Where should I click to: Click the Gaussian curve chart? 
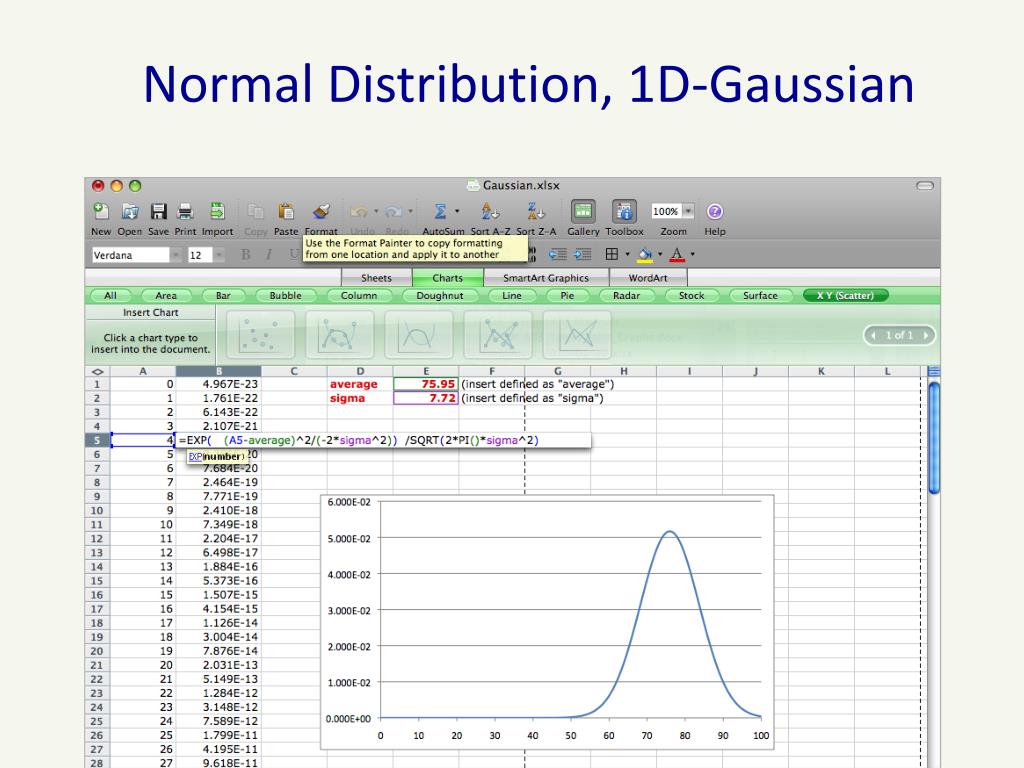(x=547, y=622)
